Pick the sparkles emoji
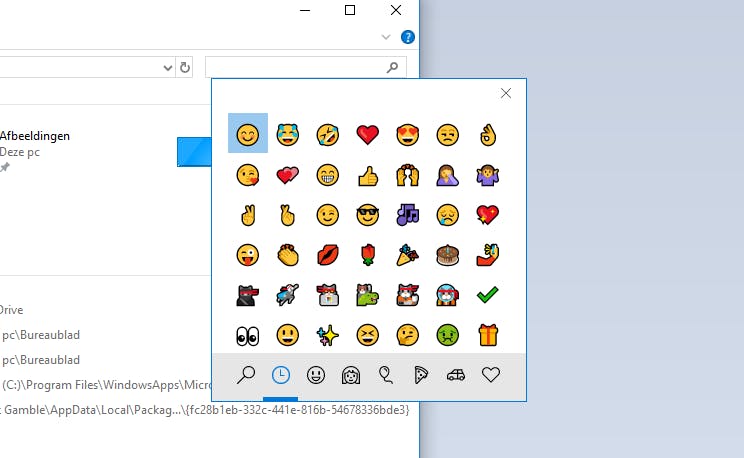This screenshot has width=744, height=458. [x=327, y=336]
